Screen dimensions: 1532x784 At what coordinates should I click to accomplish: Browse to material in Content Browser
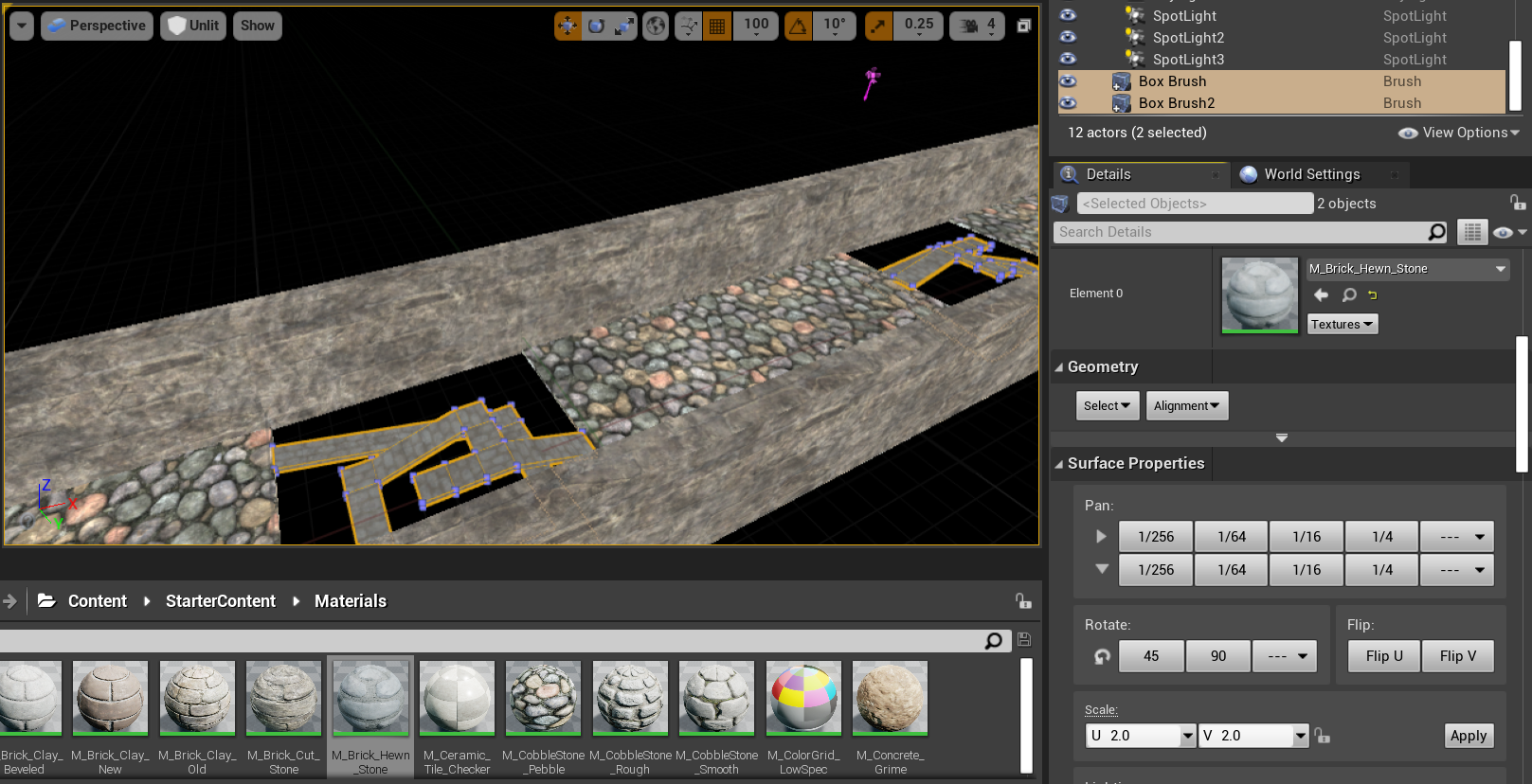coord(1349,294)
